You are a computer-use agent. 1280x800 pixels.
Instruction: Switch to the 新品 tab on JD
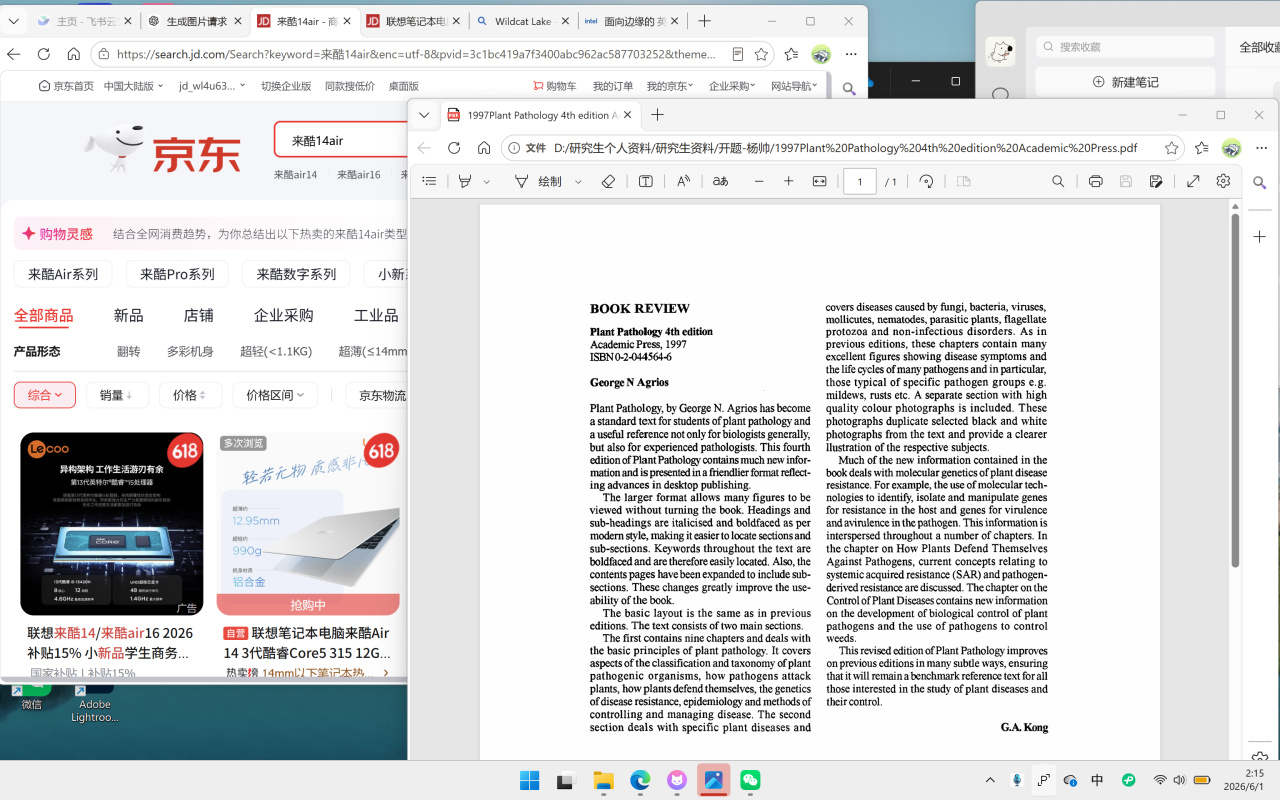click(x=128, y=315)
